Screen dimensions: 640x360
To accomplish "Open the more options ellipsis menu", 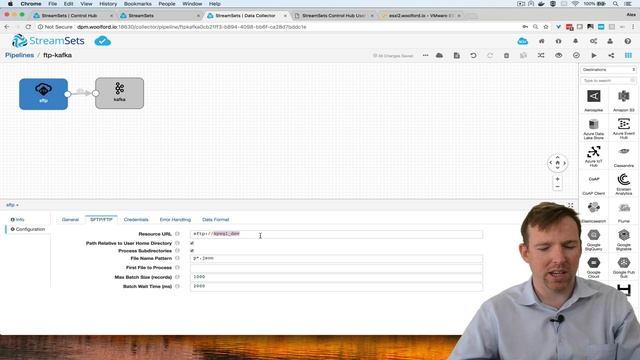I will 425,56.
